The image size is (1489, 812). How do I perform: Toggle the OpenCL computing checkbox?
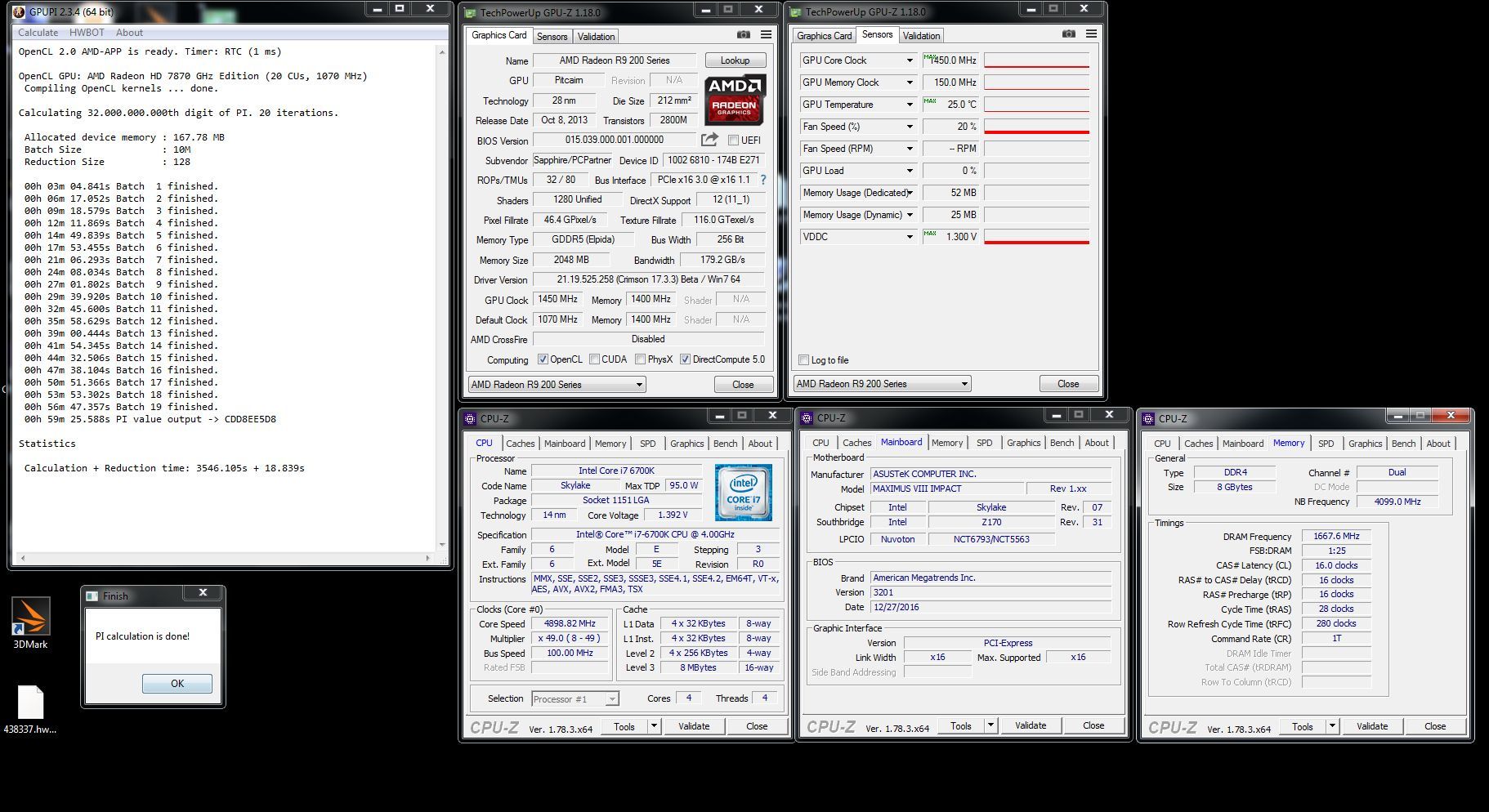point(543,359)
